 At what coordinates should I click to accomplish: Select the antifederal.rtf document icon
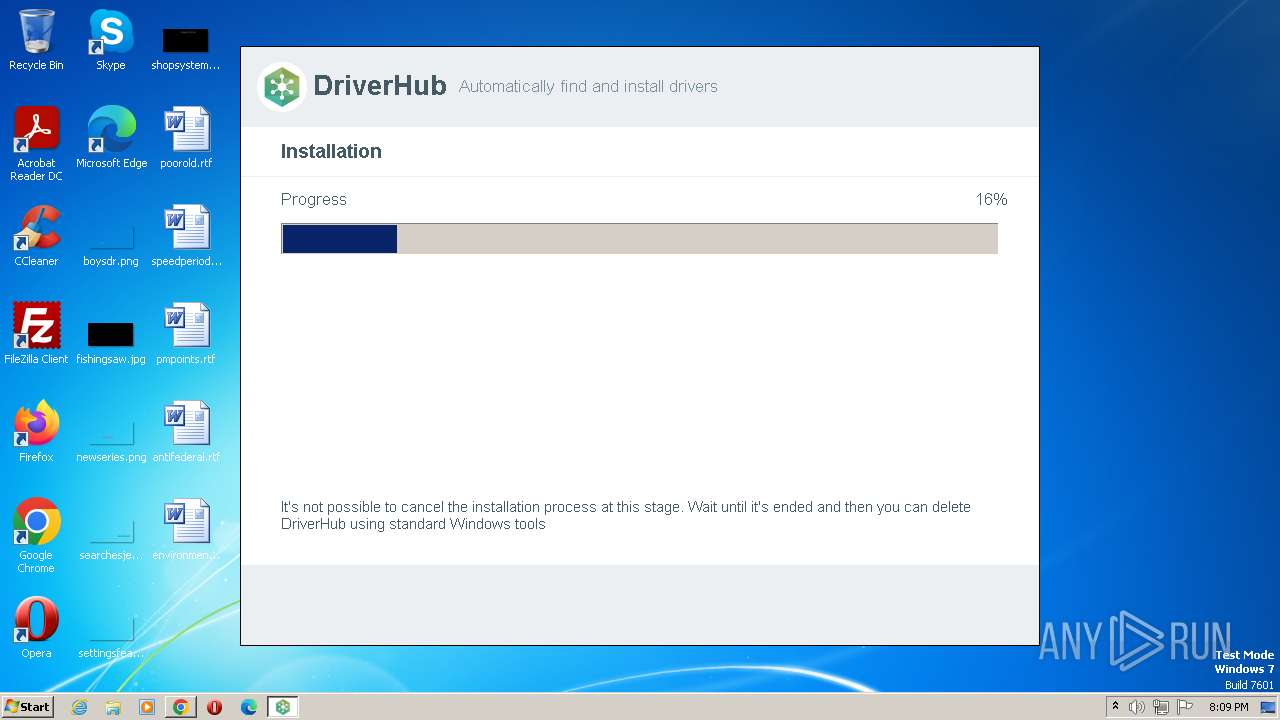tap(186, 431)
